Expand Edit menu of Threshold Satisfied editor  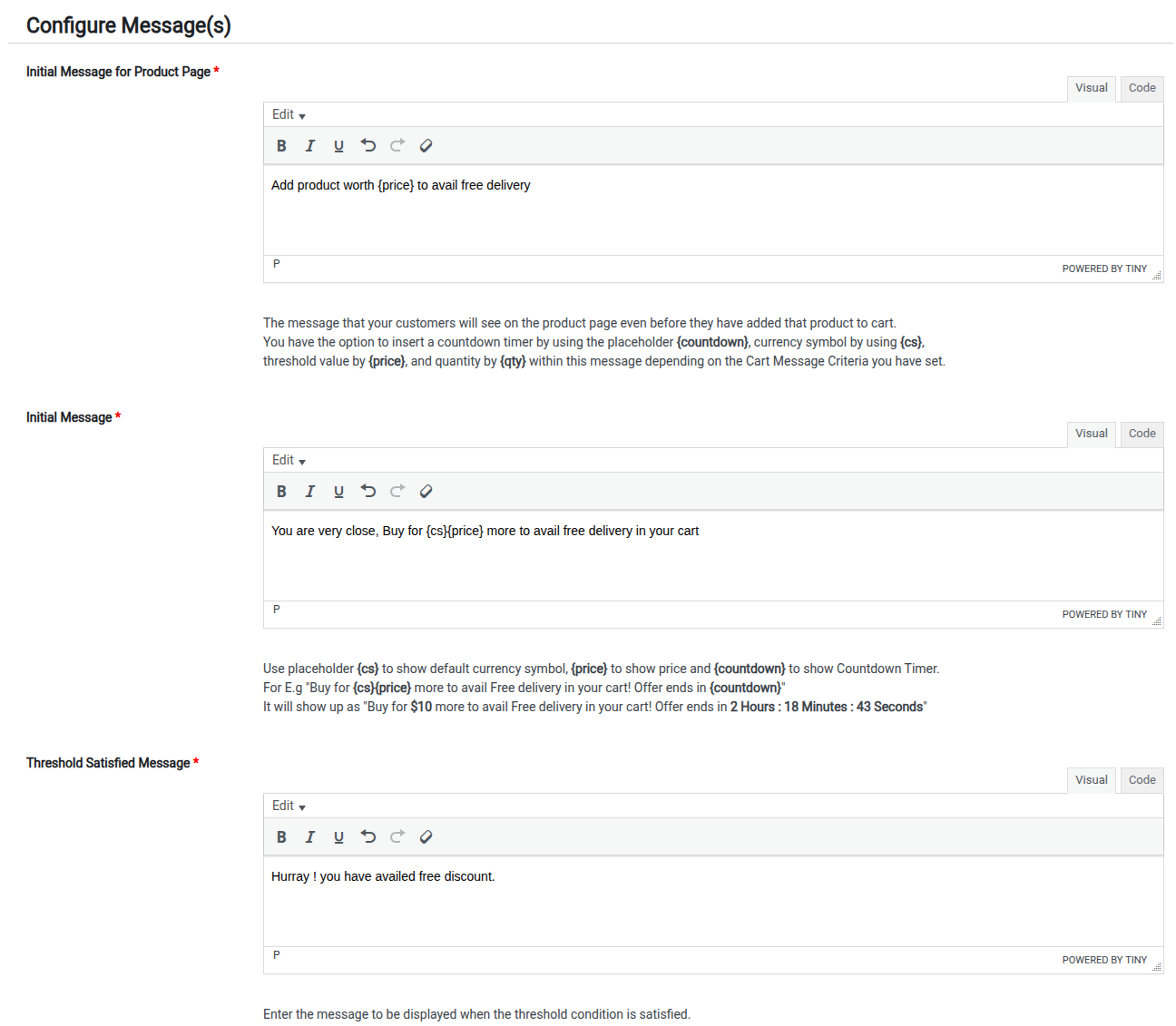coord(289,806)
